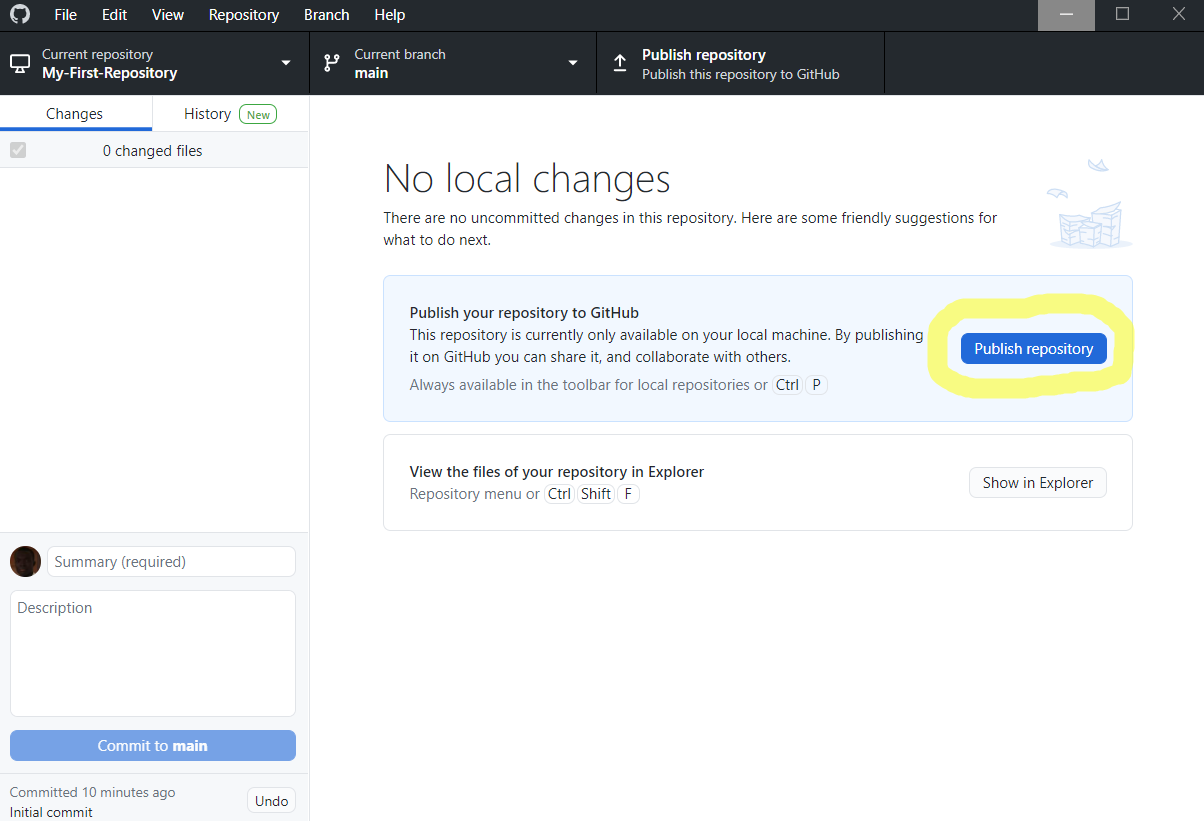Click the branch icon beside Current branch

point(331,63)
